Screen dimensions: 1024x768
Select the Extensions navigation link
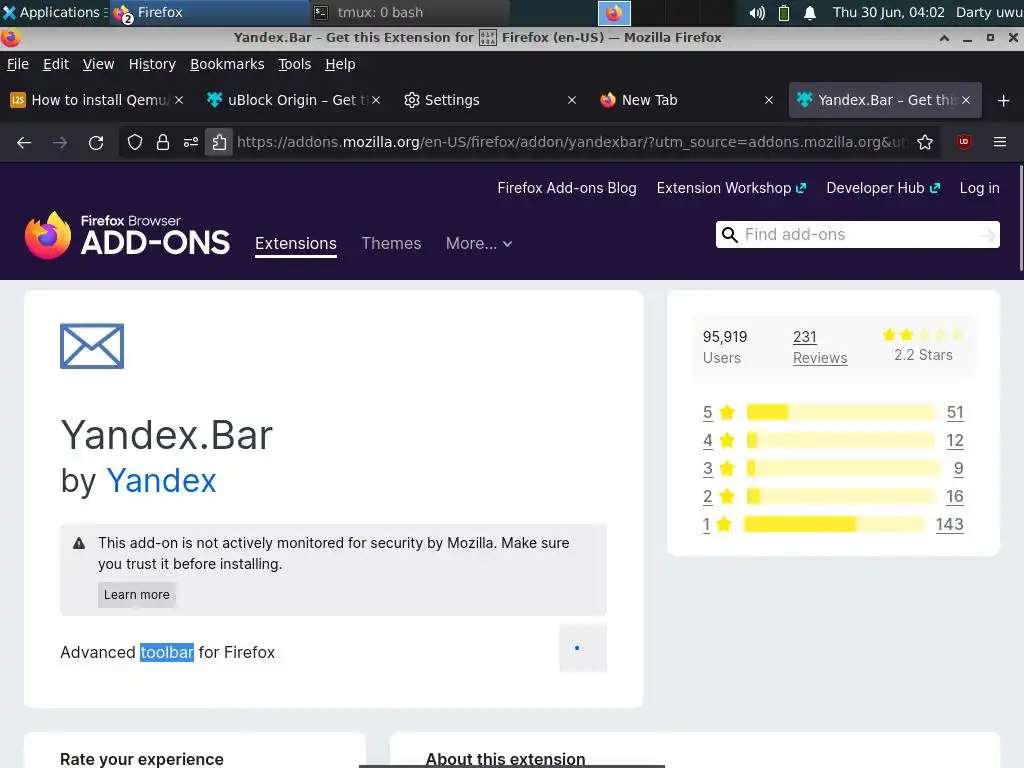pyautogui.click(x=296, y=244)
